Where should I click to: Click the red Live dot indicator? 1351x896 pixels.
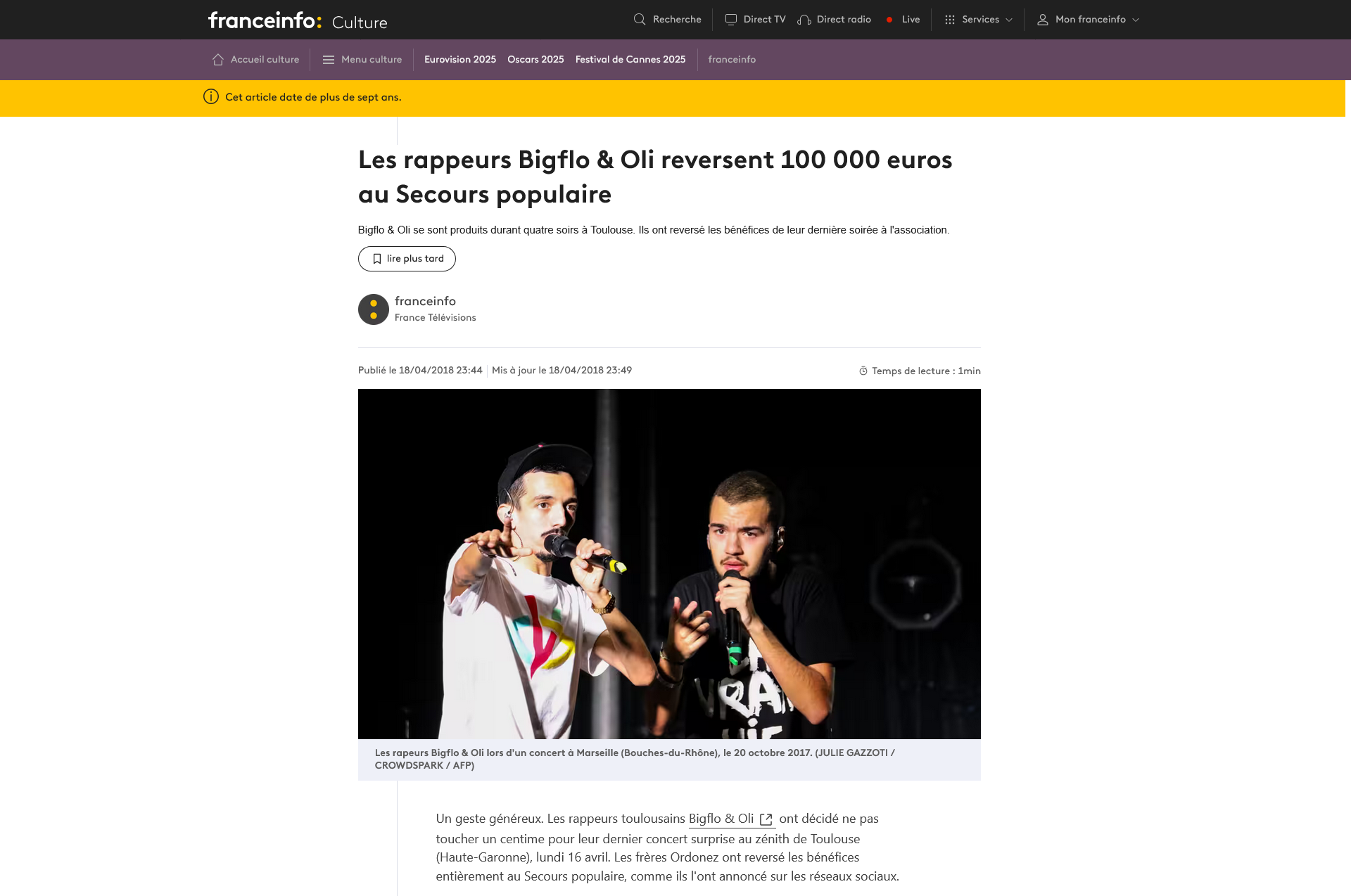(889, 20)
